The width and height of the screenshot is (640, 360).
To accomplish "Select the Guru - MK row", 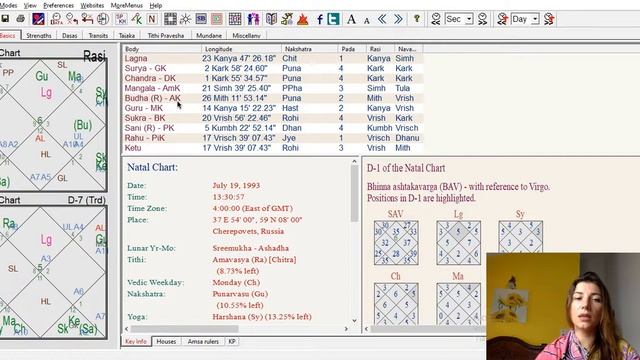I will tap(273, 108).
